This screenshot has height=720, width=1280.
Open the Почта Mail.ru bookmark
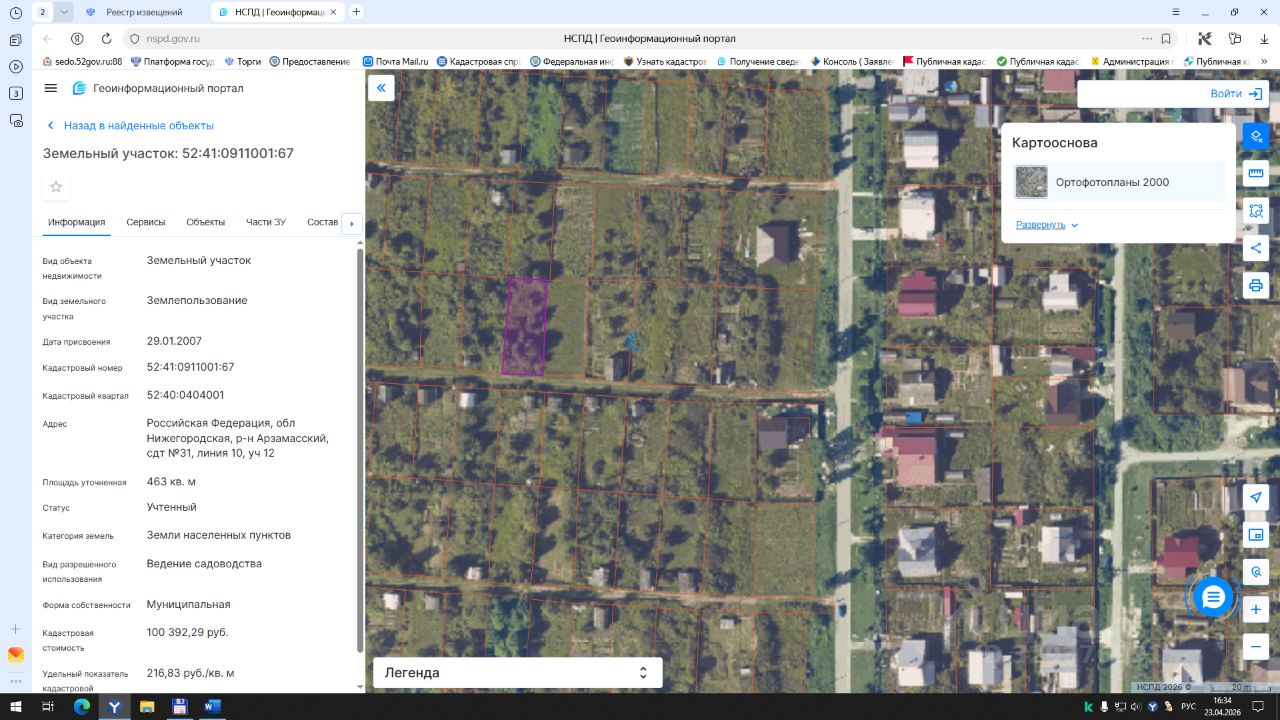coord(395,61)
